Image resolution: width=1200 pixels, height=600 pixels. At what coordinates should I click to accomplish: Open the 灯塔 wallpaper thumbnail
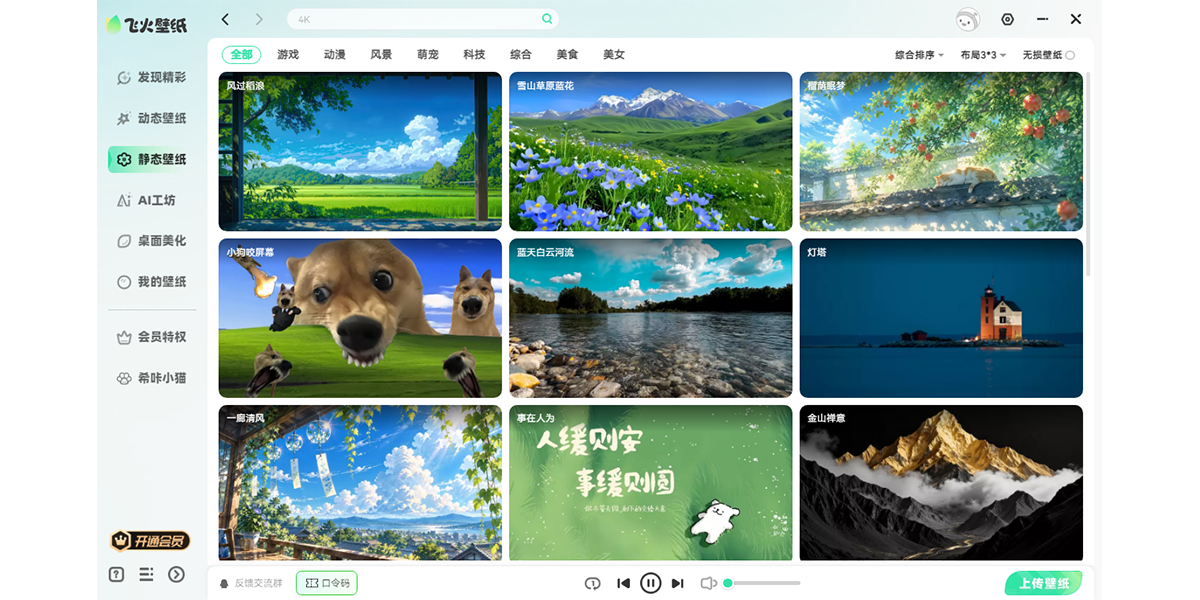tap(941, 318)
